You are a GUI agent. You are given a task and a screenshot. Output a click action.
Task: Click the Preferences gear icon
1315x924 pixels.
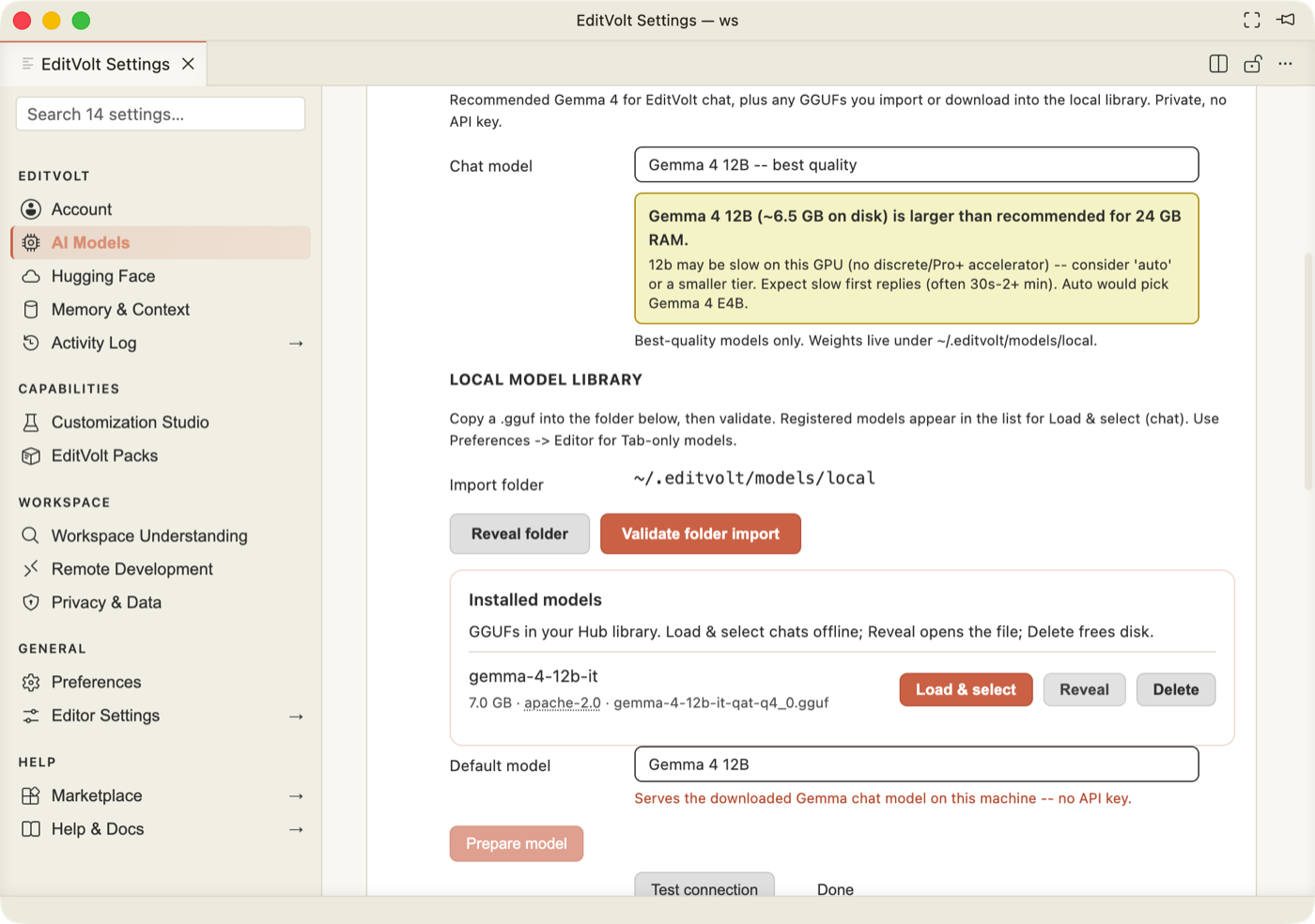point(31,683)
